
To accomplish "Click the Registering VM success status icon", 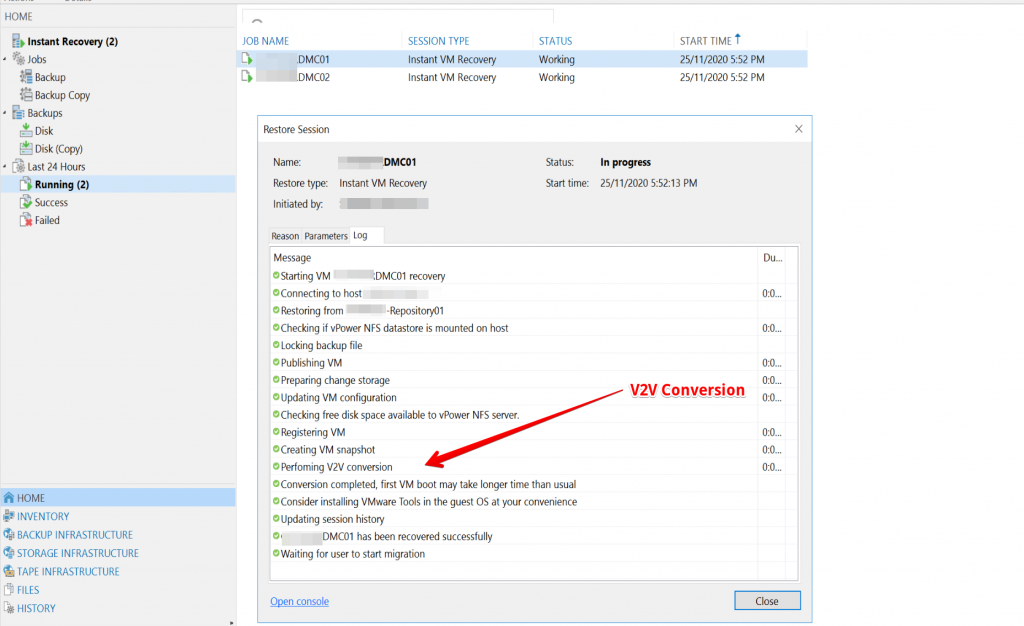I will pyautogui.click(x=276, y=431).
